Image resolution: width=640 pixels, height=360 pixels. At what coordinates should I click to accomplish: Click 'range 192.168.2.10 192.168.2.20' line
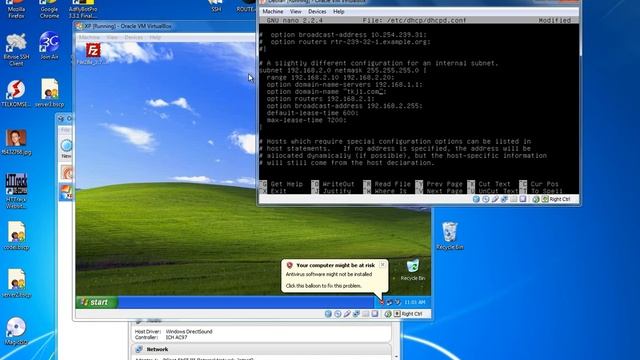[331, 78]
